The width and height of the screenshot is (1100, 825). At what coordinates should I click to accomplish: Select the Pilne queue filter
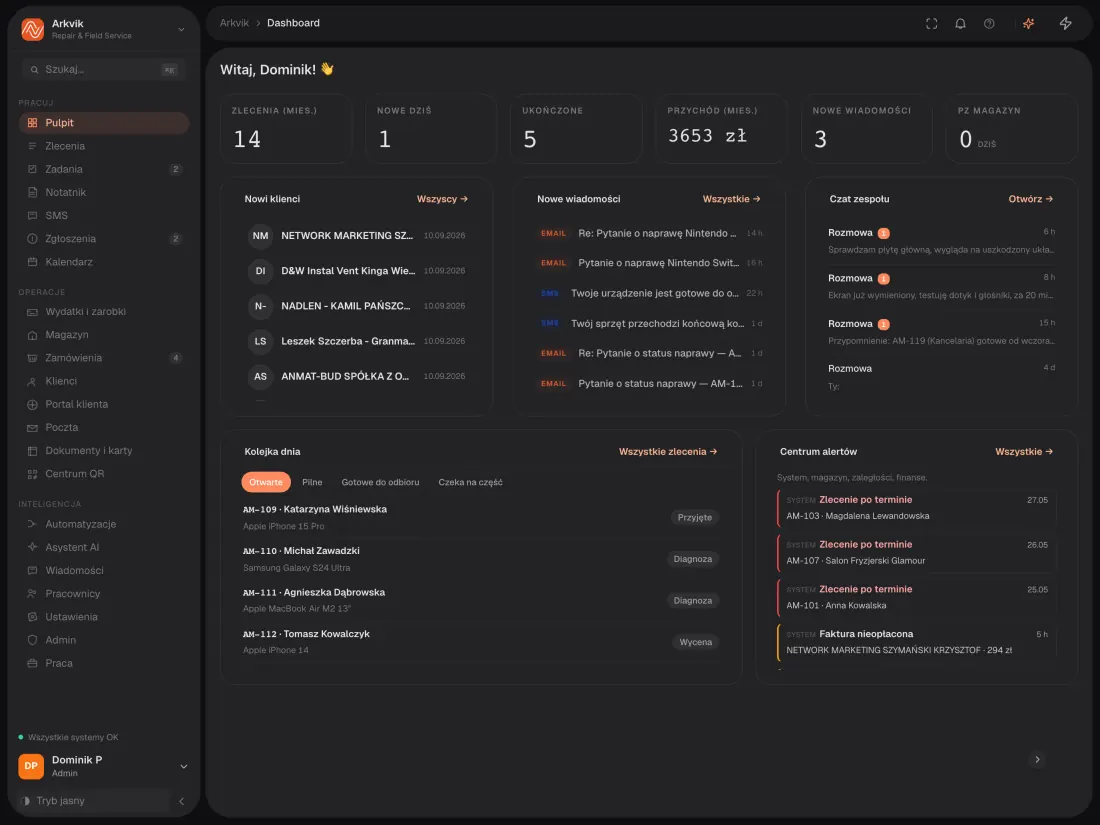pos(312,482)
